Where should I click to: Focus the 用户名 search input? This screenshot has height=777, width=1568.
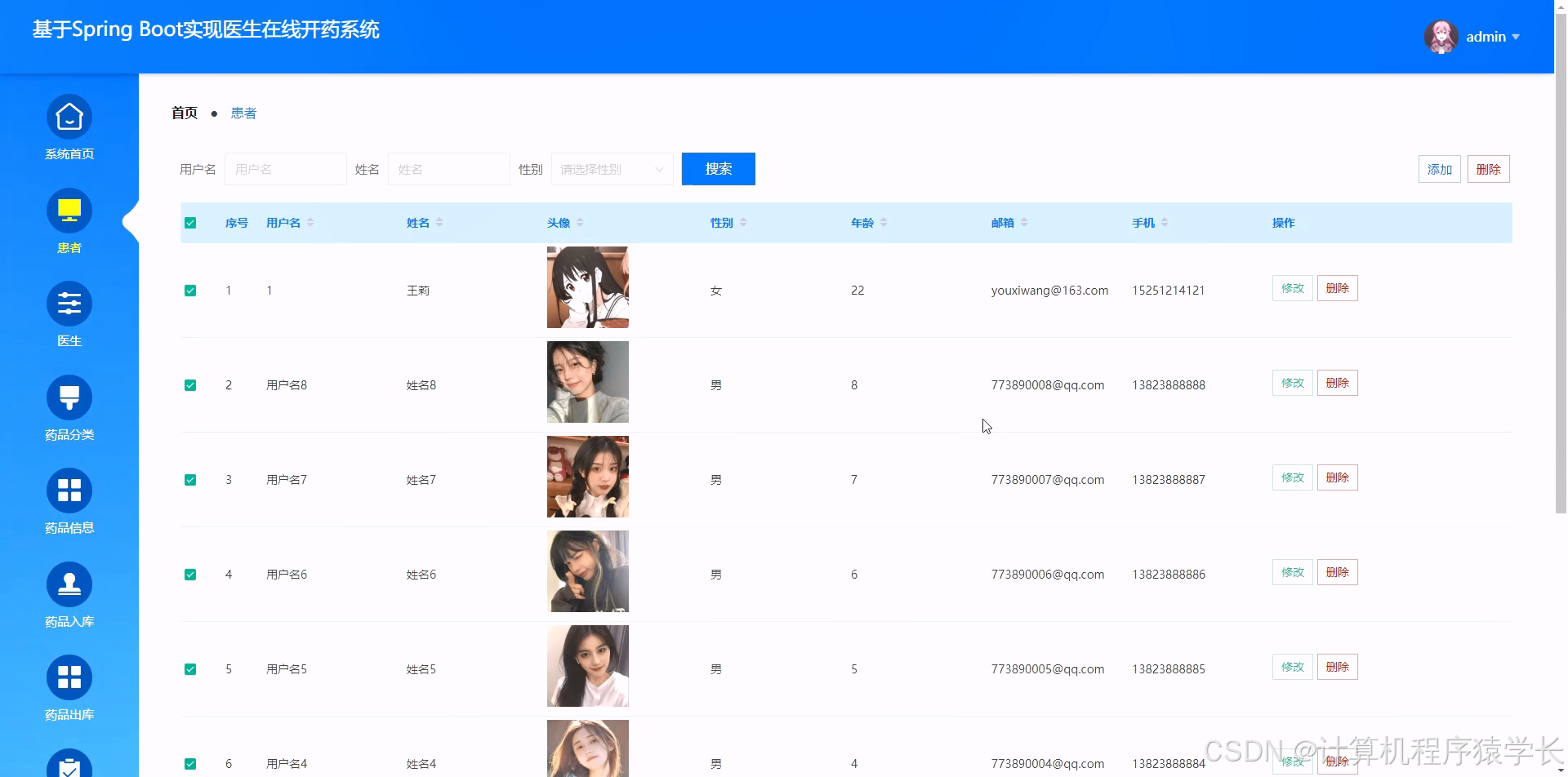coord(286,169)
